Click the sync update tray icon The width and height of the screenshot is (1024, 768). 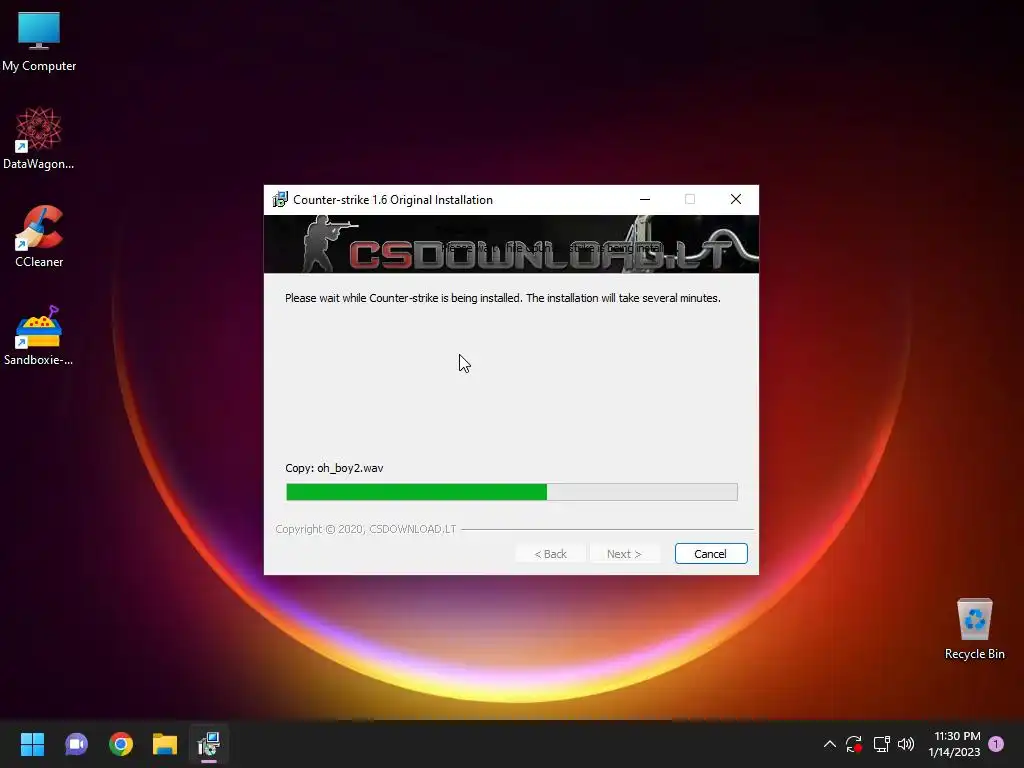pyautogui.click(x=854, y=744)
